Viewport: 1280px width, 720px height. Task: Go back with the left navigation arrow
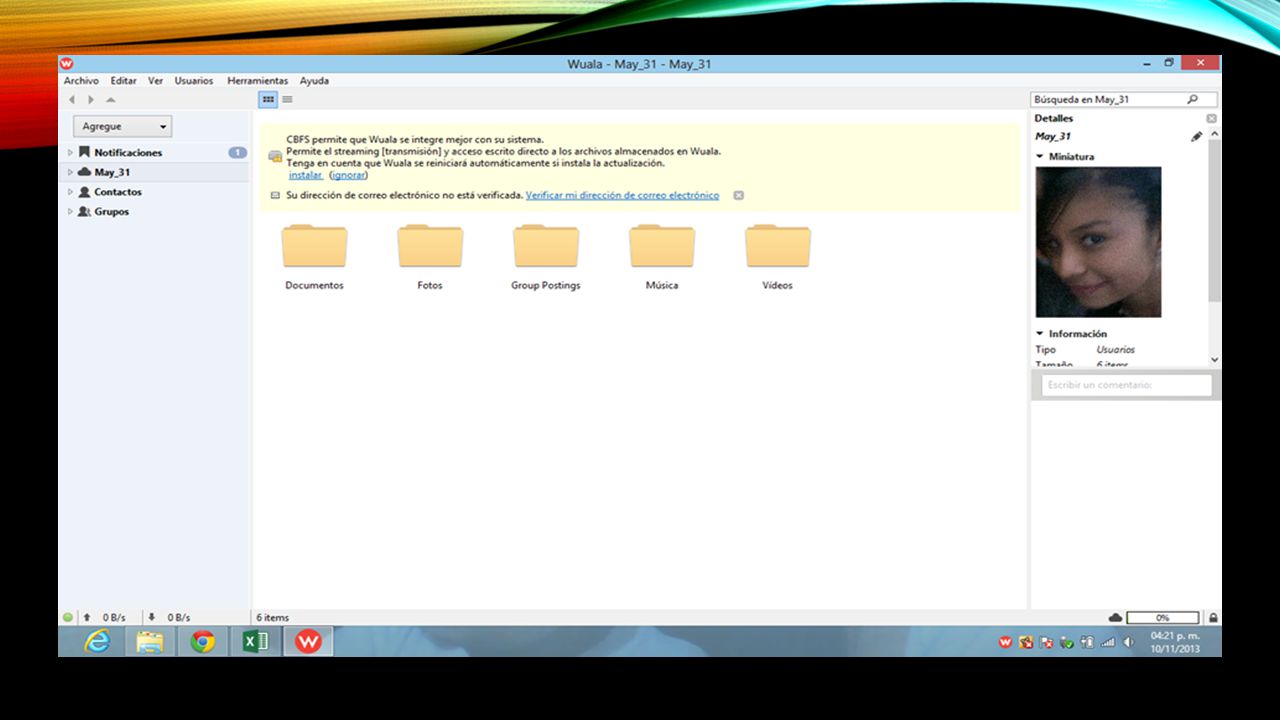[x=72, y=100]
